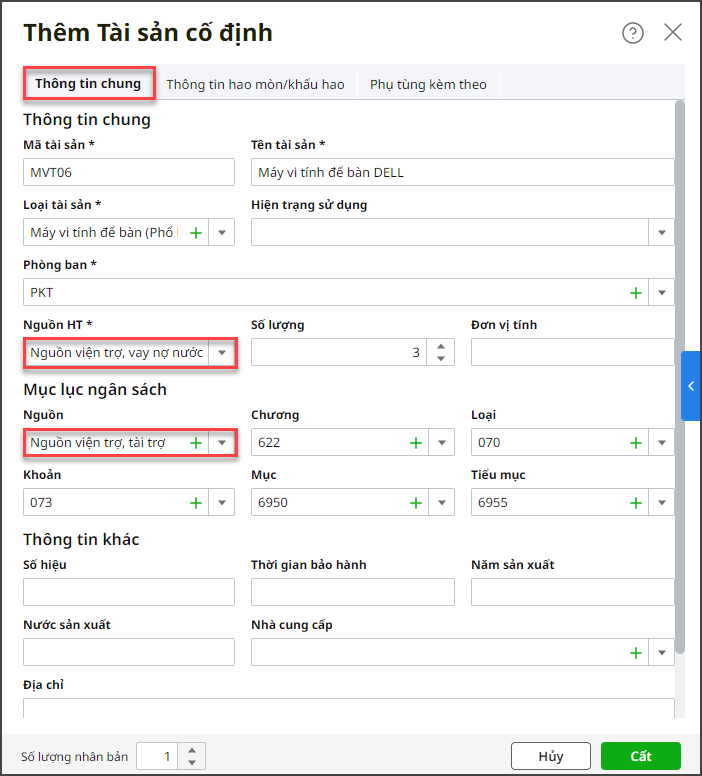Click the green plus in Loại tài sản
This screenshot has height=776, width=702.
click(x=196, y=233)
